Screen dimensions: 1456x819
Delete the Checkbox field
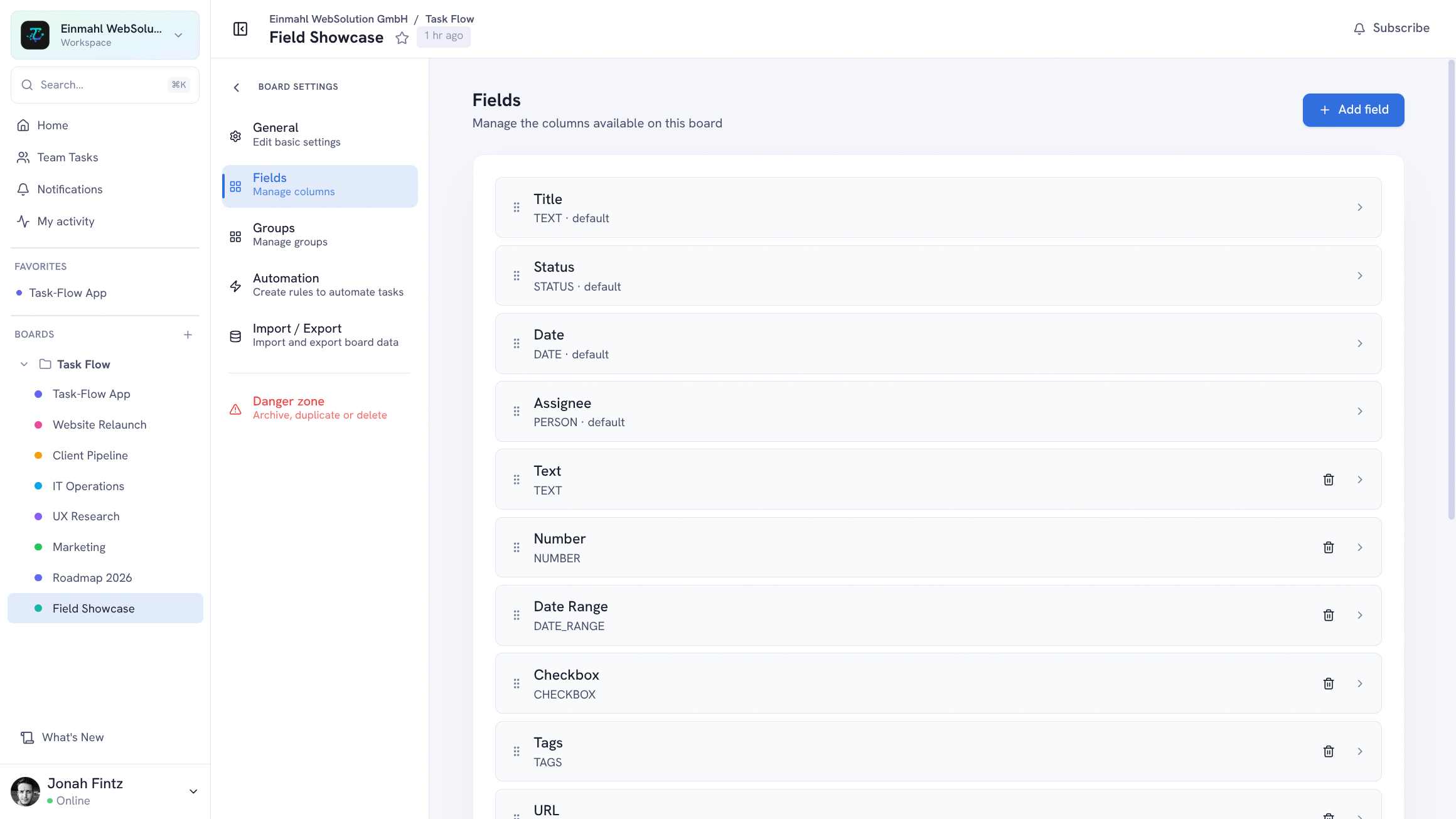coord(1329,683)
